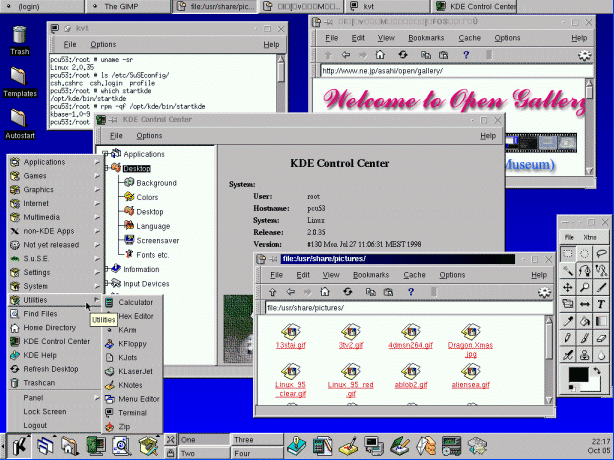Click swap colors arrow in GIMP toolbox
614x460 pixels.
(596, 370)
